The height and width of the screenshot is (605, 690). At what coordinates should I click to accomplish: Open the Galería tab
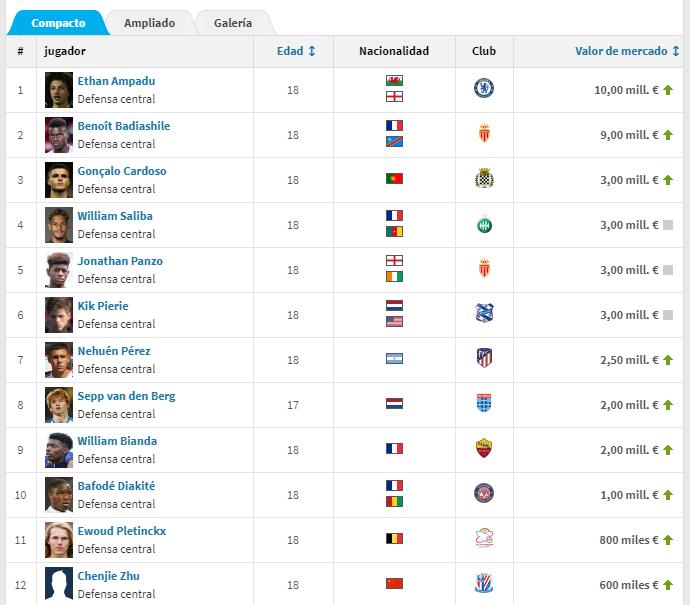click(x=232, y=23)
